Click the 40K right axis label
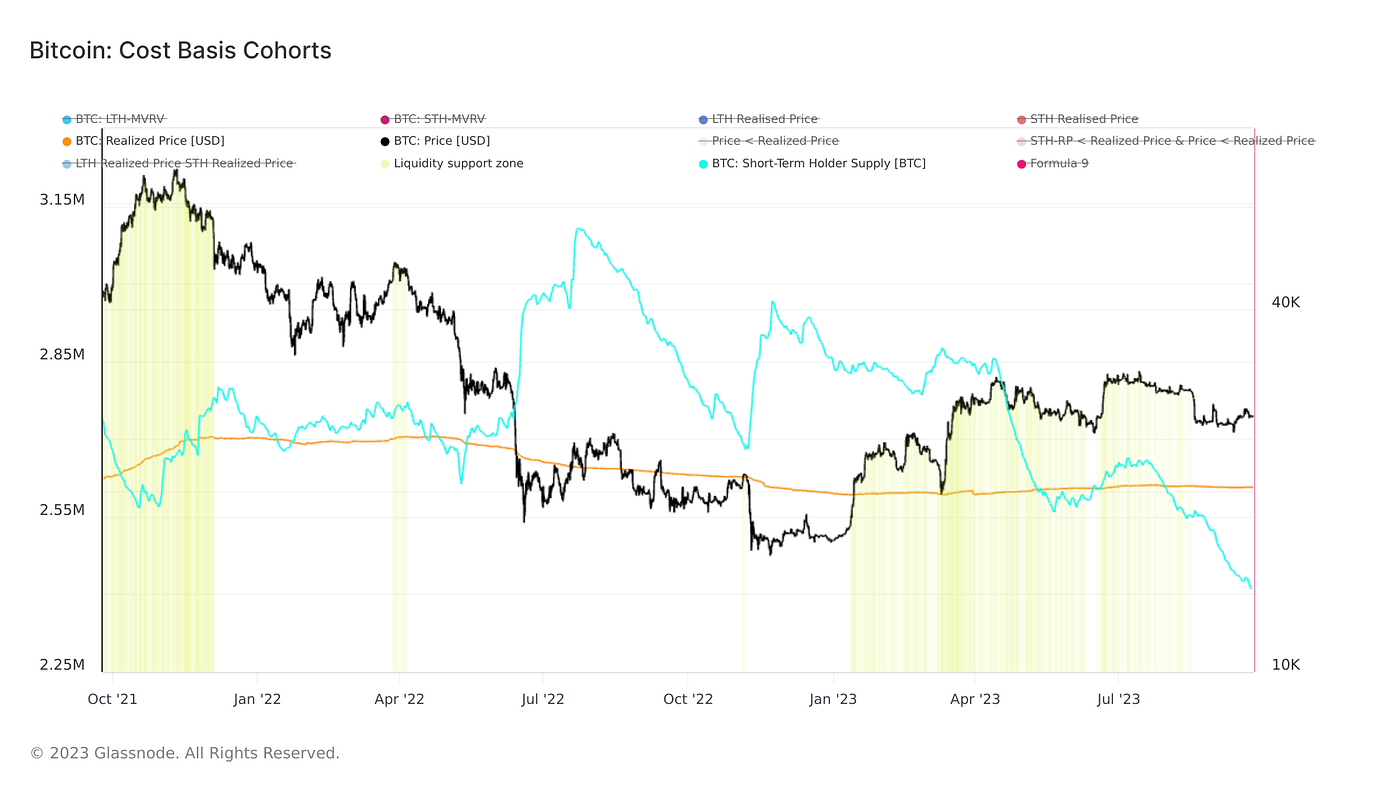 (1285, 302)
